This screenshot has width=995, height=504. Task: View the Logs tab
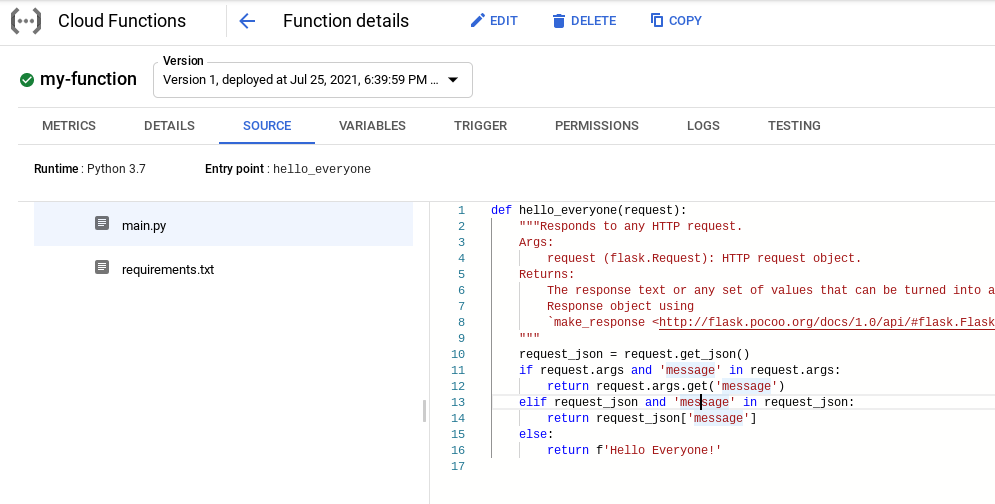point(703,126)
